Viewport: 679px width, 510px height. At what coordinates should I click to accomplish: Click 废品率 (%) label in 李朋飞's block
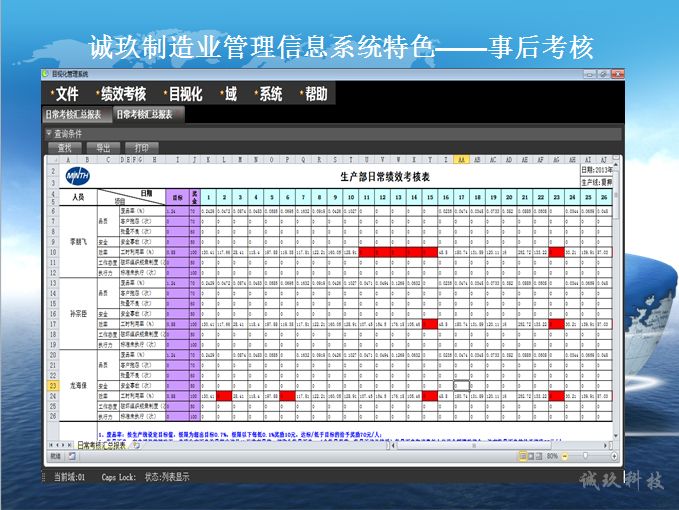(133, 211)
